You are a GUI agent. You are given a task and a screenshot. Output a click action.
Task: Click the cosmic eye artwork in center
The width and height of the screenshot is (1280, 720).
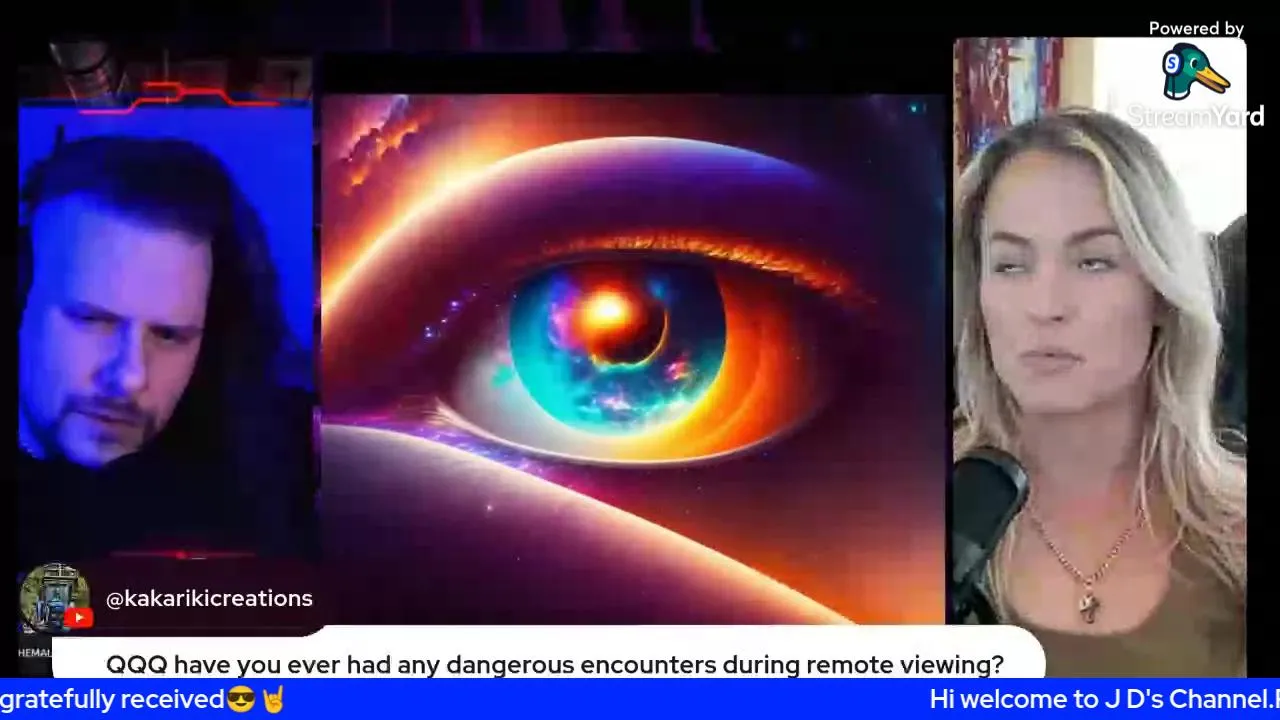tap(633, 359)
